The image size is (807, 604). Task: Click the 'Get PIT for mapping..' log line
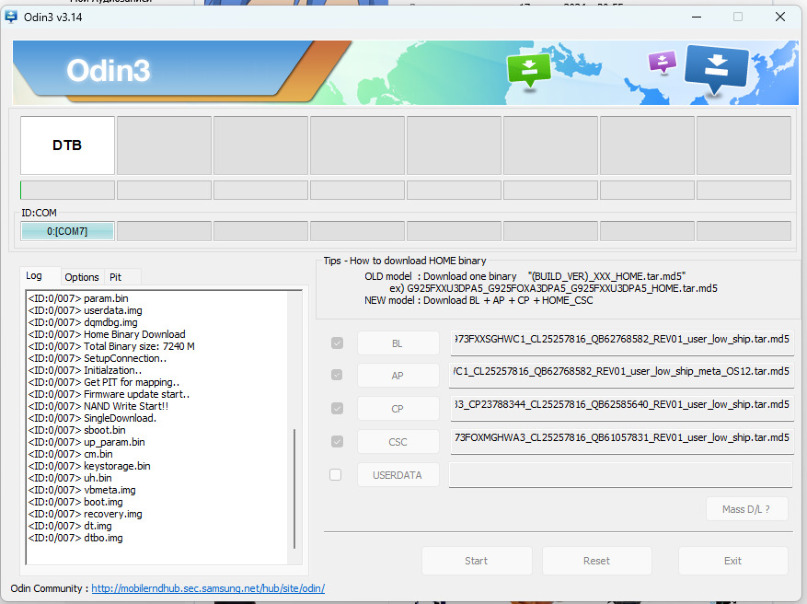click(x=103, y=382)
